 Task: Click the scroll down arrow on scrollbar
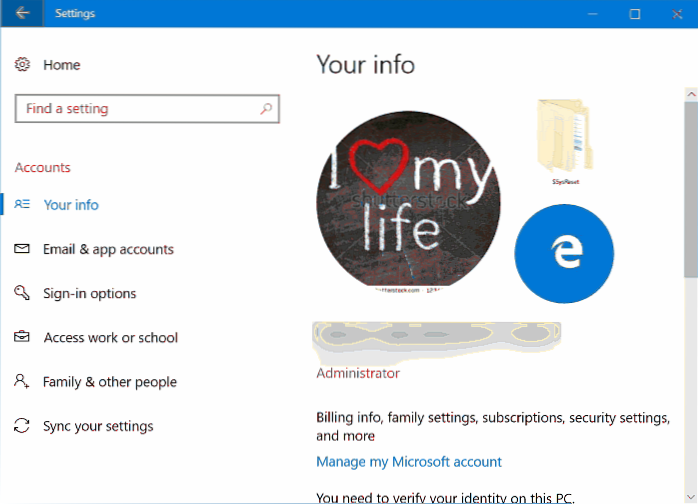tap(690, 497)
